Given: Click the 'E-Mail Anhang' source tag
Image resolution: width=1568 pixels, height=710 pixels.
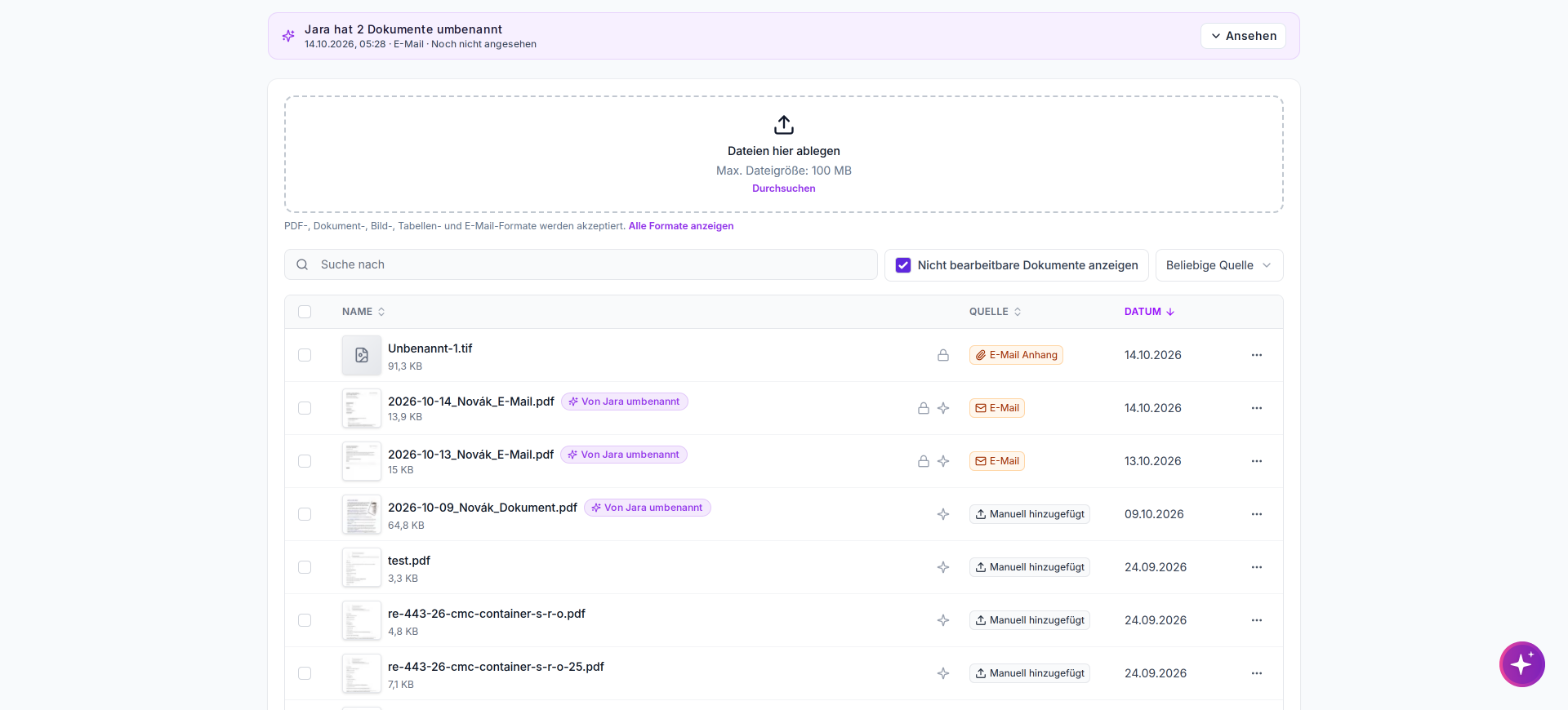Looking at the screenshot, I should pyautogui.click(x=1016, y=355).
